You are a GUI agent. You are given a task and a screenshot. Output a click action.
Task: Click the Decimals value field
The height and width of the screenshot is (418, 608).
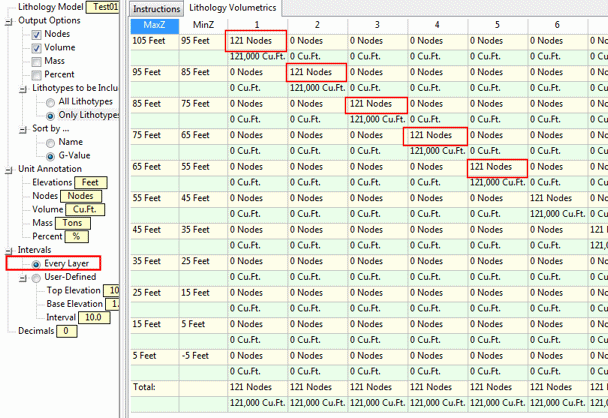click(x=64, y=331)
